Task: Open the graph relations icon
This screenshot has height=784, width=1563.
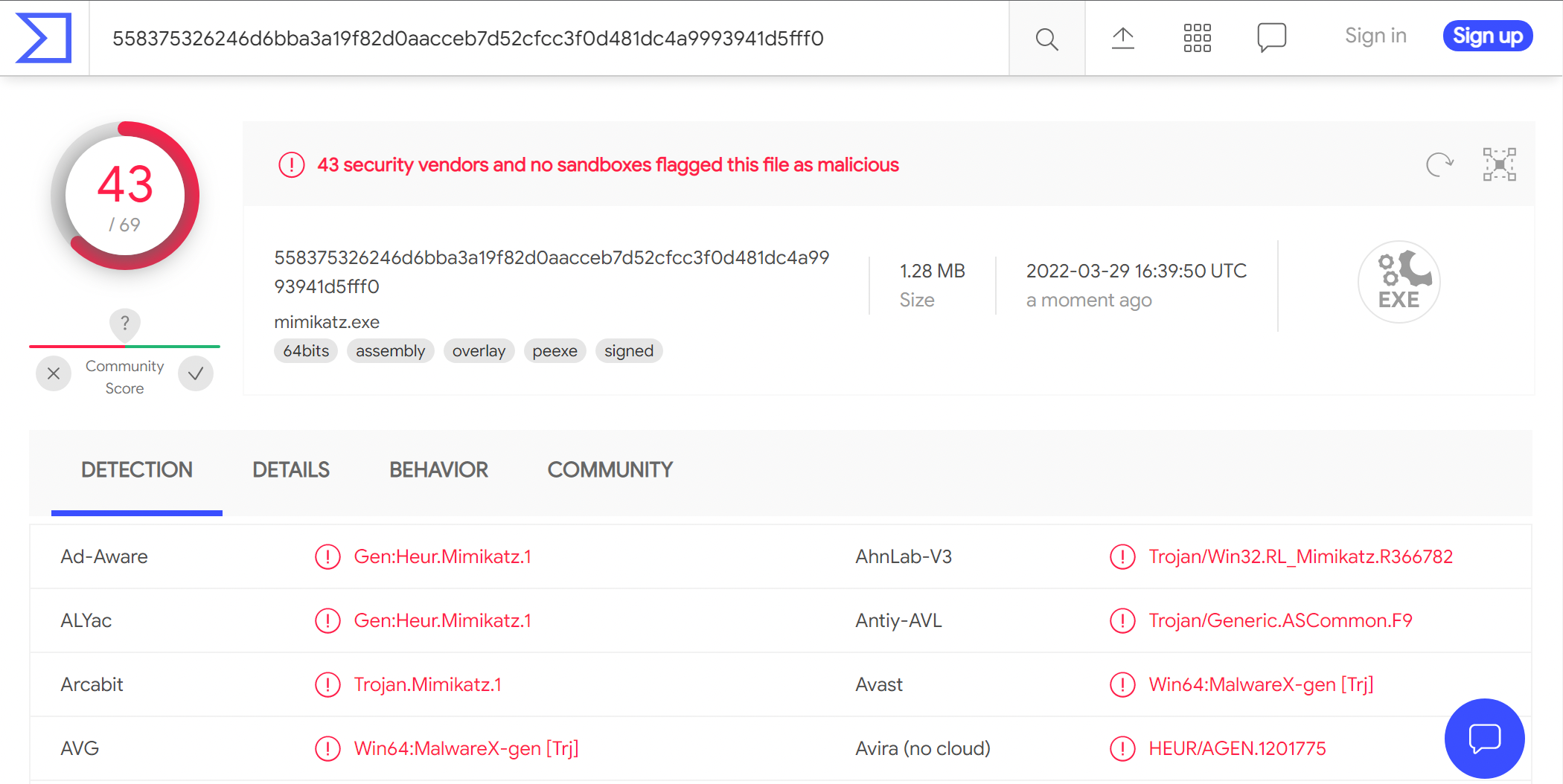Action: click(x=1499, y=164)
